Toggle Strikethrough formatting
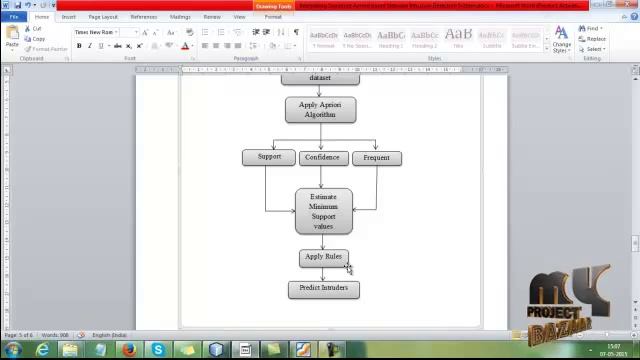 (x=118, y=46)
